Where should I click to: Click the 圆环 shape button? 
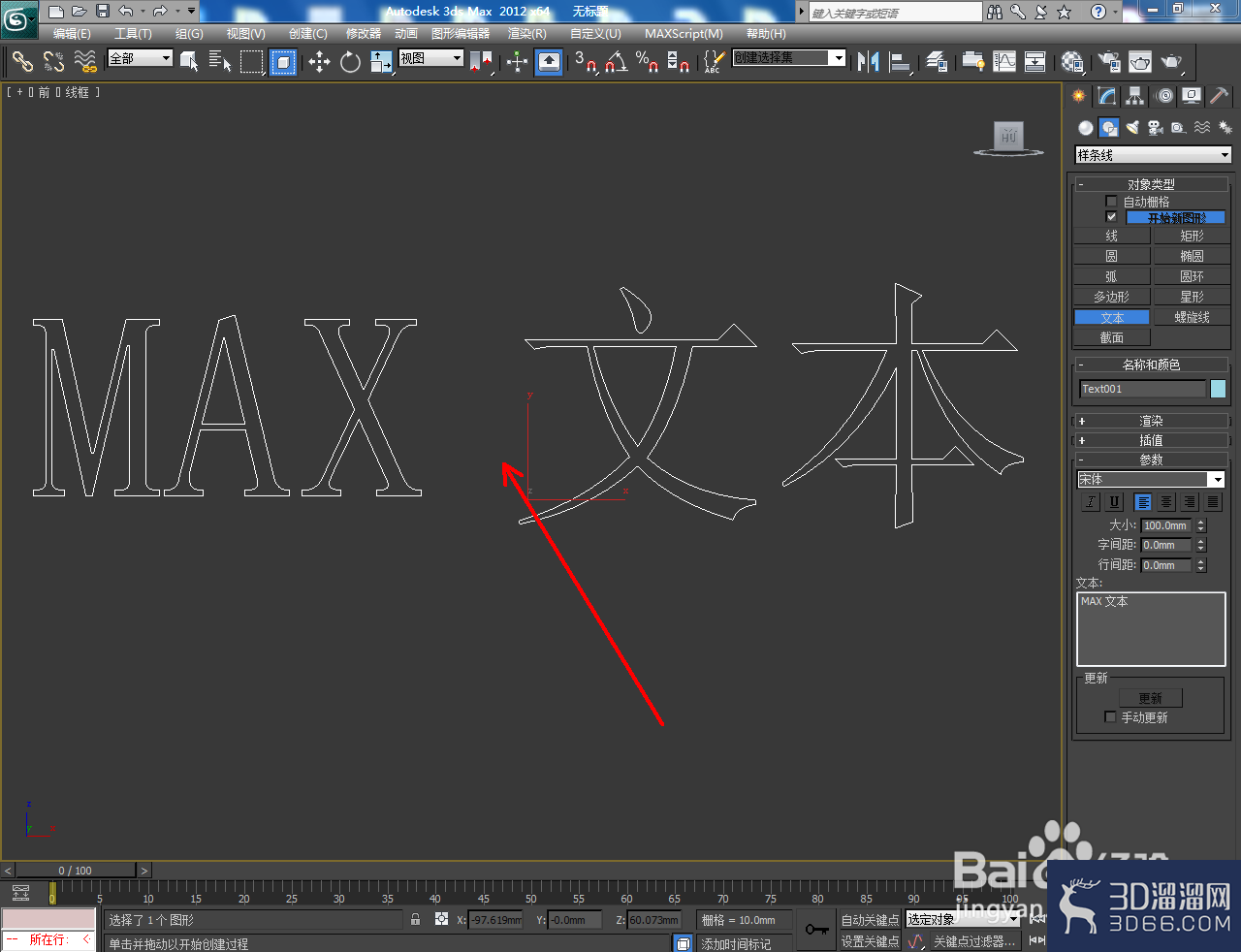(x=1192, y=276)
